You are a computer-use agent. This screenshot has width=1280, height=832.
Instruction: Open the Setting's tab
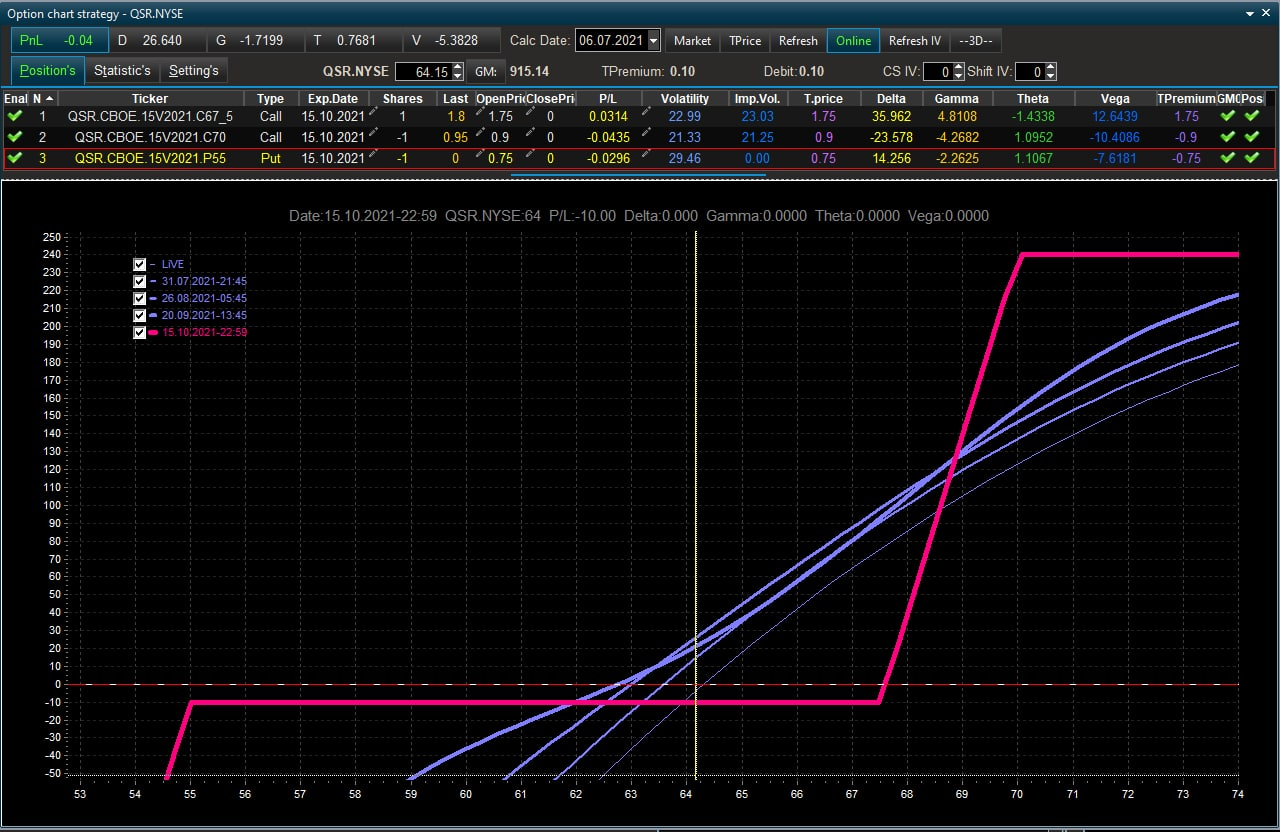194,71
